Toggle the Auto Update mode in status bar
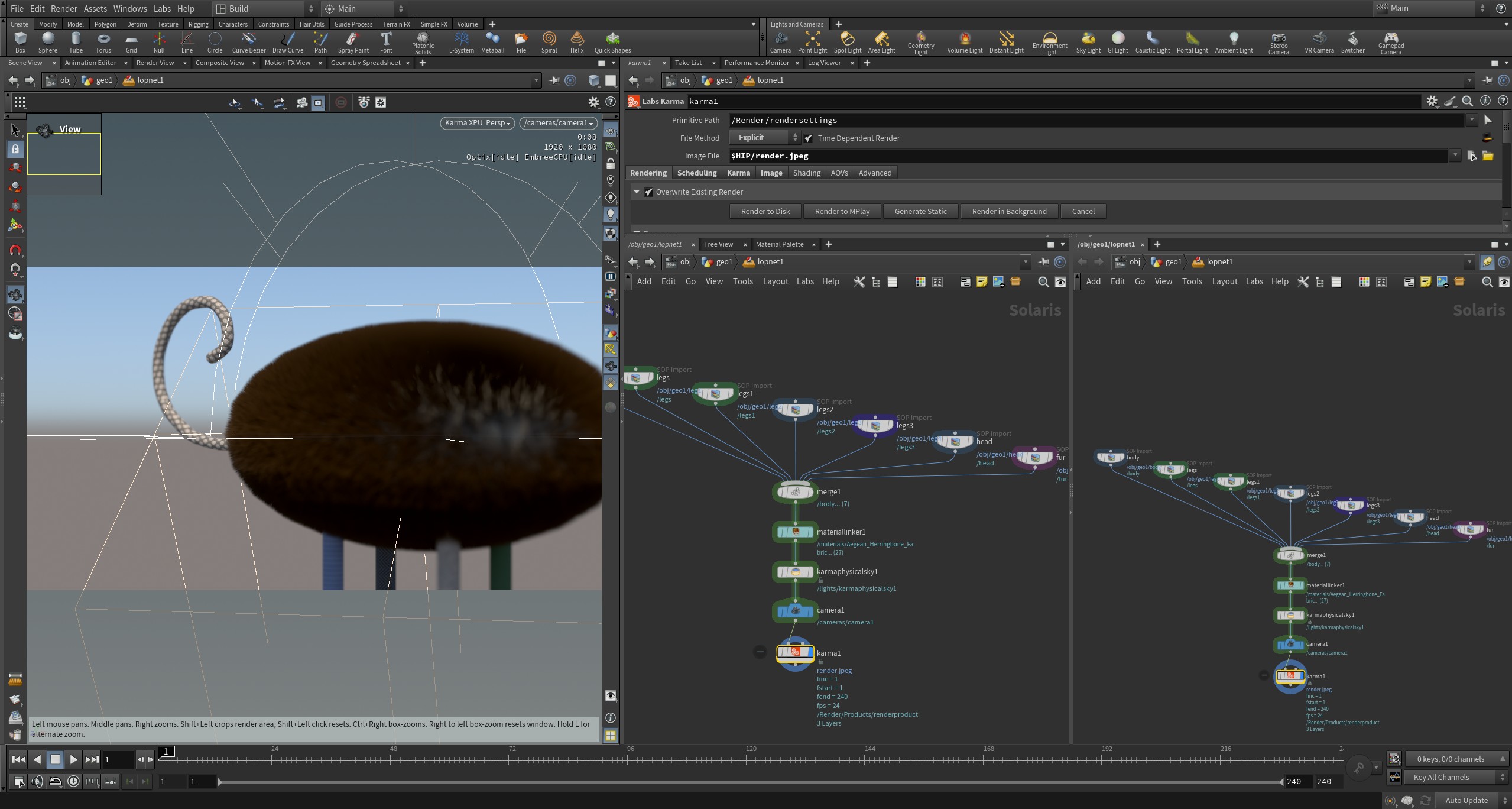Viewport: 1512px width, 809px height. (x=1466, y=800)
